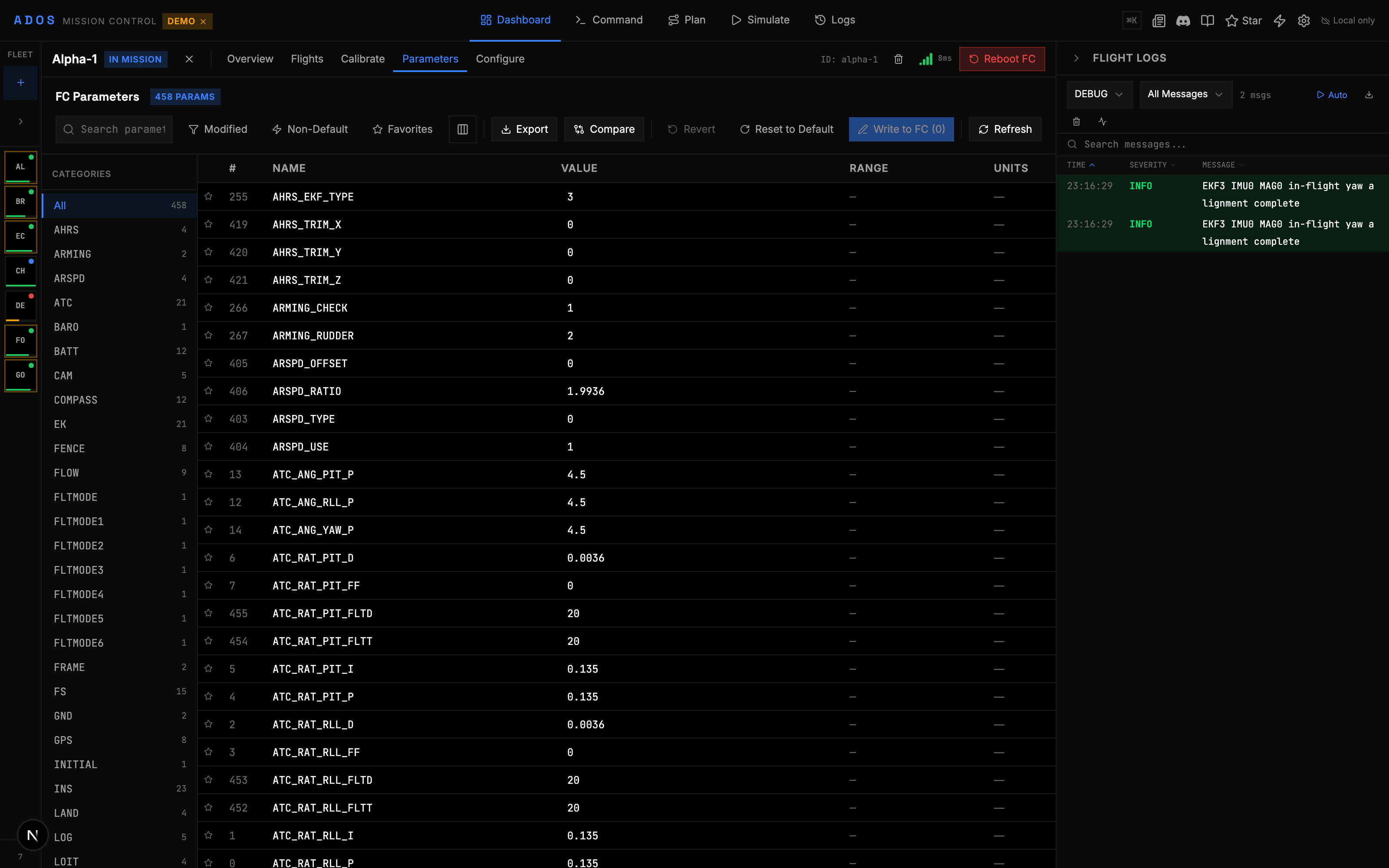Image resolution: width=1389 pixels, height=868 pixels.
Task: Favorite the ARMING_CHECK parameter star
Action: (208, 308)
